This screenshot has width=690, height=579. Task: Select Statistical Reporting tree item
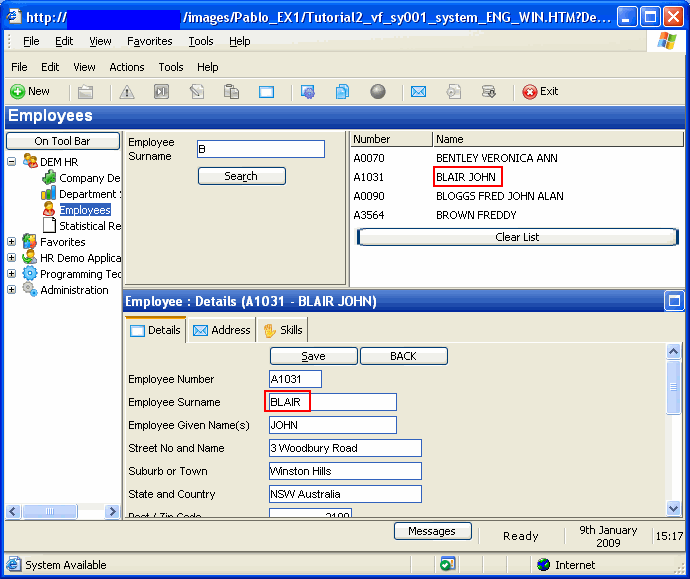90,226
